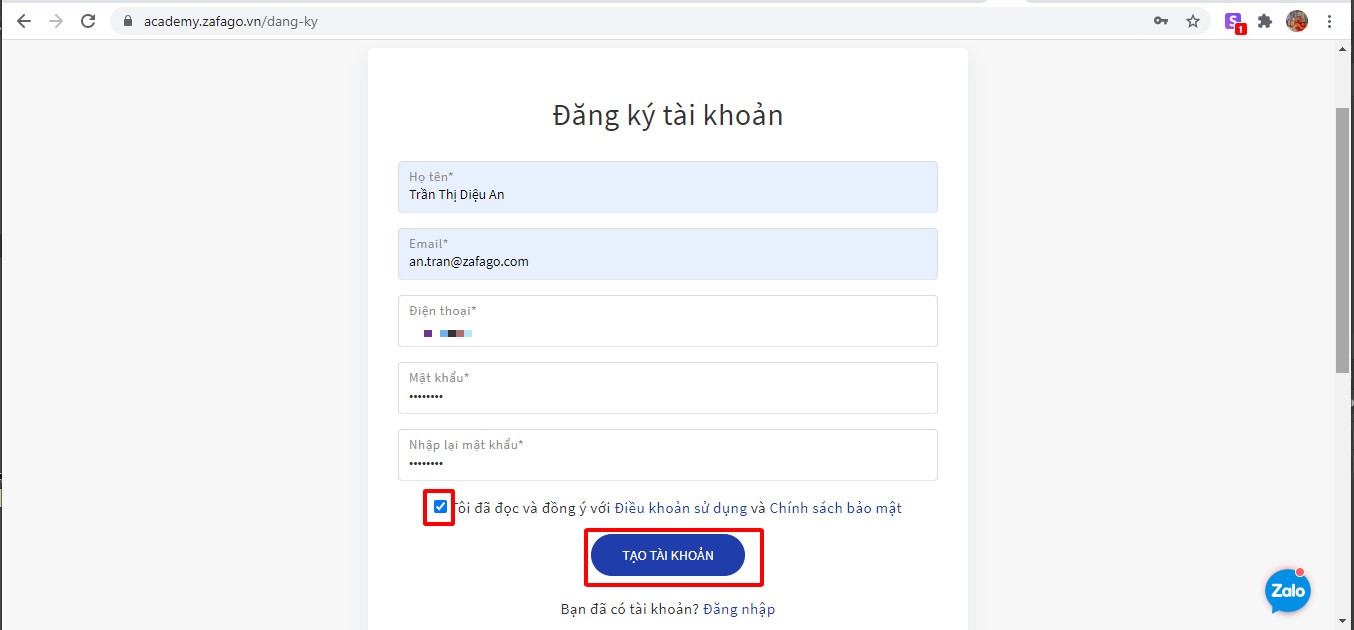Click the browser forward arrow
Screen dimensions: 1354x630
56,21
